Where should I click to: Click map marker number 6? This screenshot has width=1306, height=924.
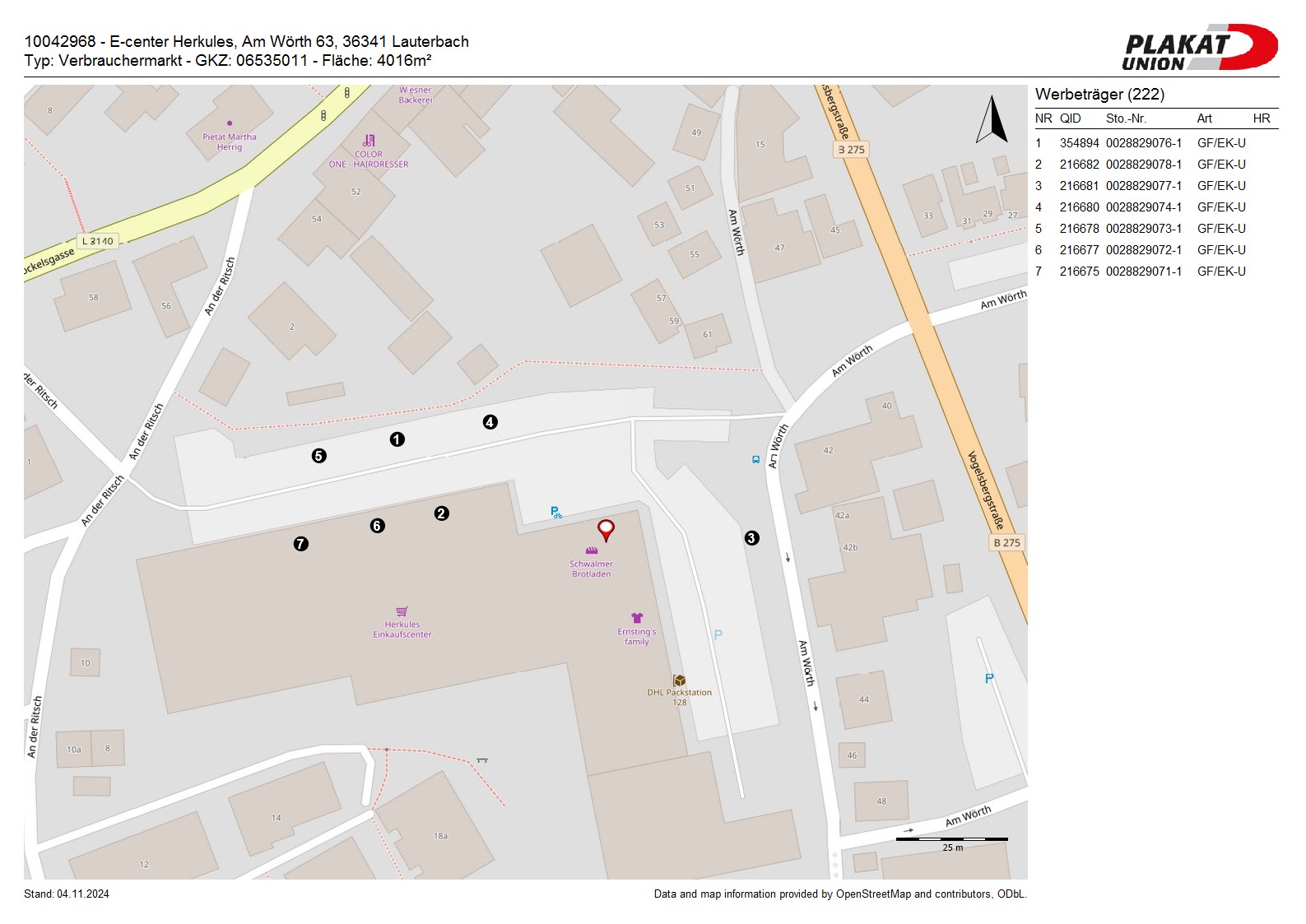(x=377, y=526)
